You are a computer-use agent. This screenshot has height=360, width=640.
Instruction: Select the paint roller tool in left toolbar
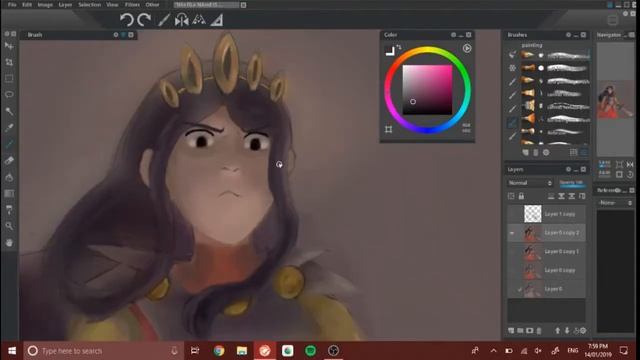[9, 210]
